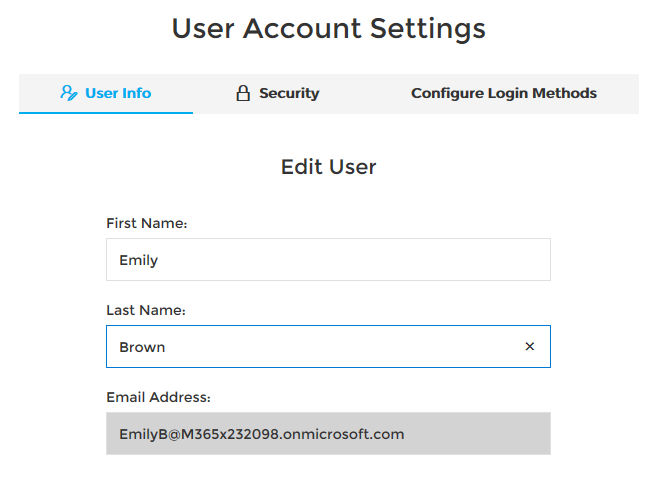670x482 pixels.
Task: Place cursor on the text 'Emily'
Action: [139, 260]
